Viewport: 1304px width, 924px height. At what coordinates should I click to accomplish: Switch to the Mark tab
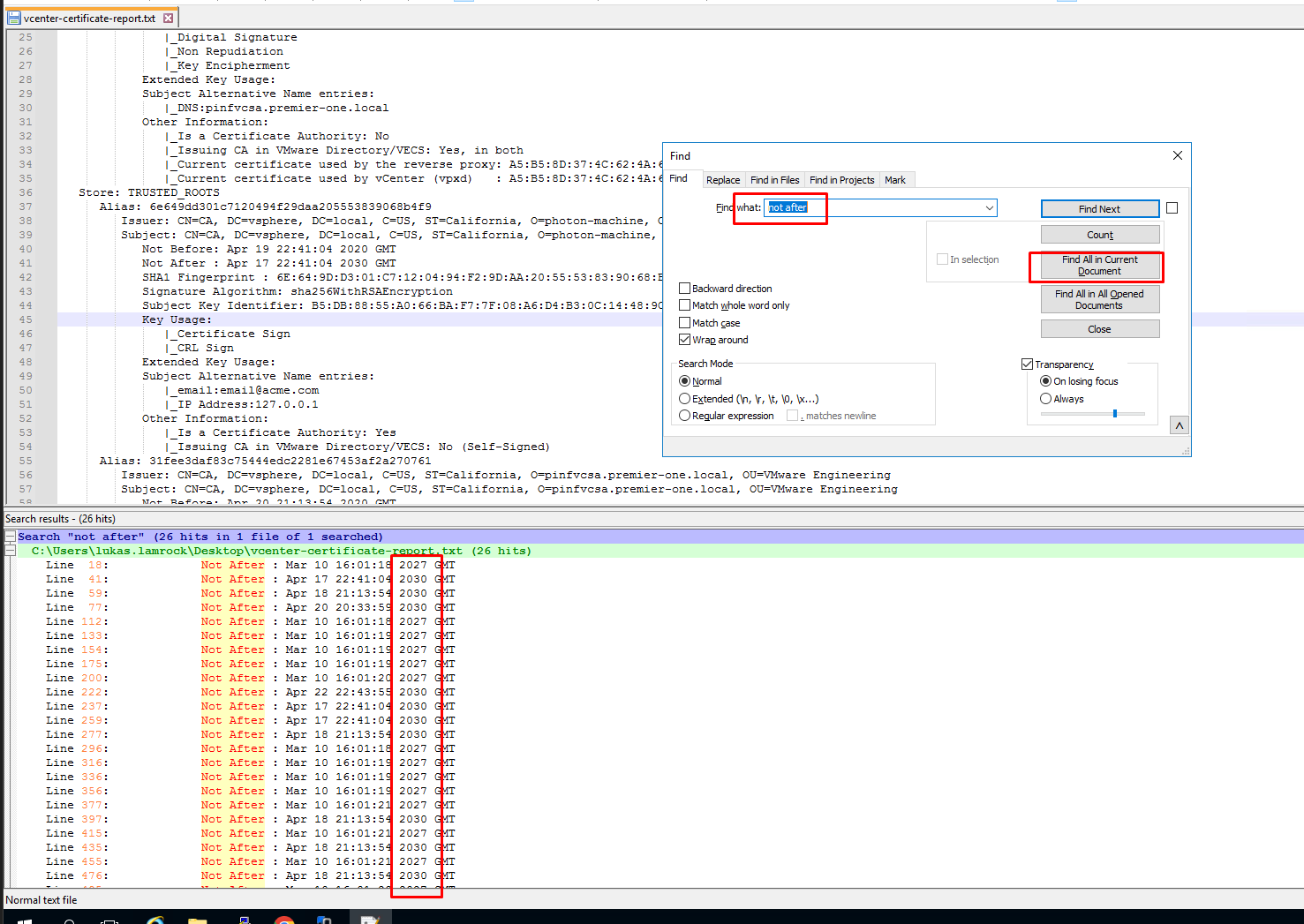point(895,180)
